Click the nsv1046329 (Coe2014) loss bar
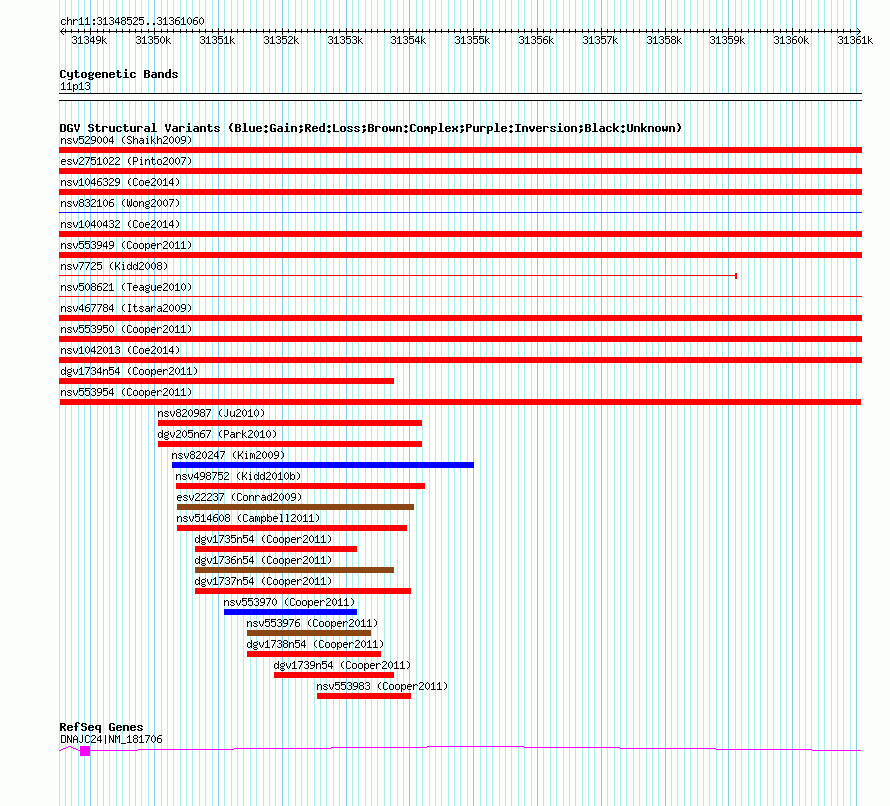890x806 pixels. click(460, 192)
